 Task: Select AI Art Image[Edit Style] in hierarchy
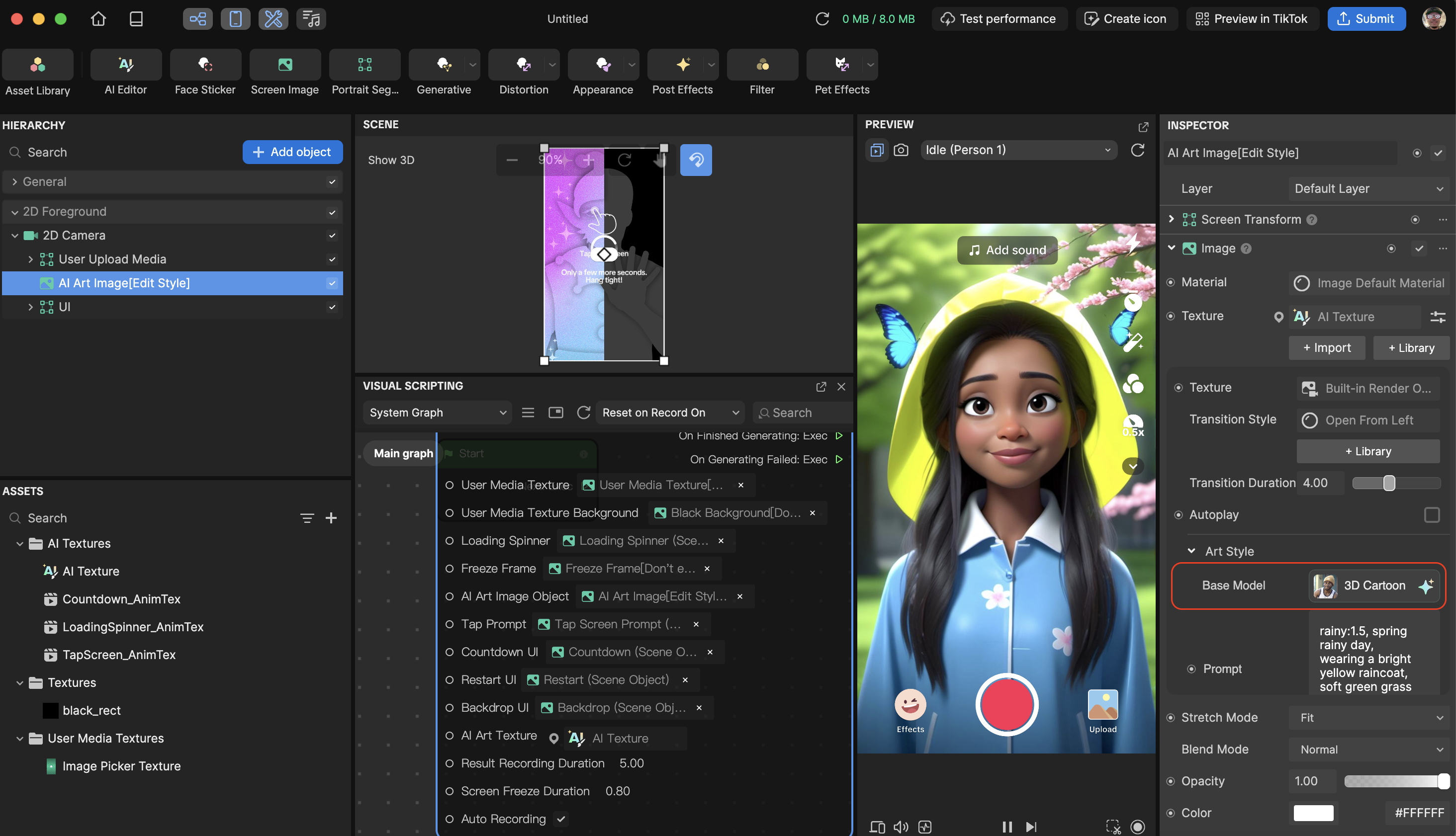[x=173, y=283]
